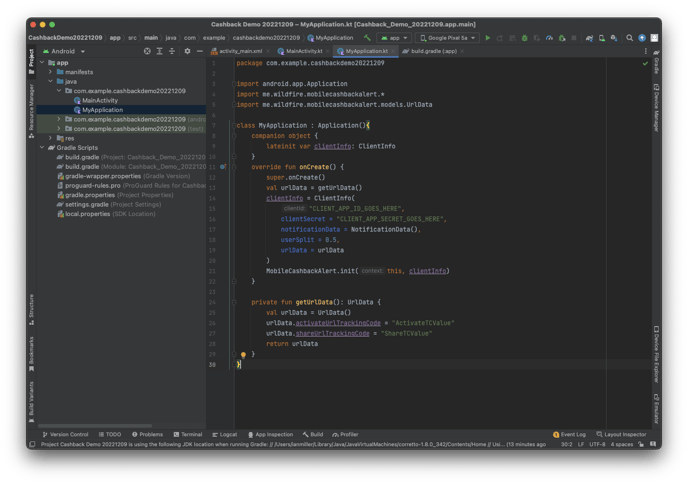Open the Logcat tool window
This screenshot has width=688, height=484.
225,435
